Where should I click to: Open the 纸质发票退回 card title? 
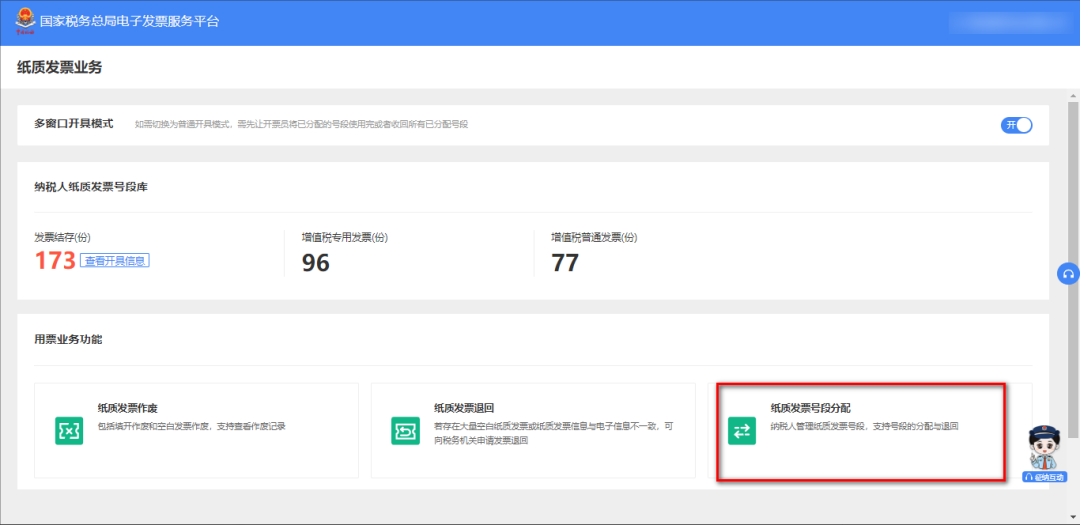tap(464, 408)
